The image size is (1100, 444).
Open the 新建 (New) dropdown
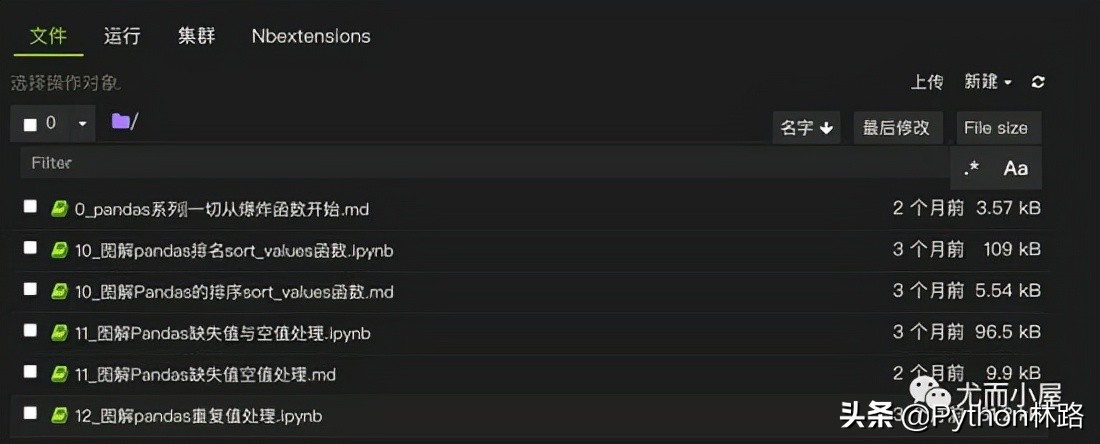point(988,82)
